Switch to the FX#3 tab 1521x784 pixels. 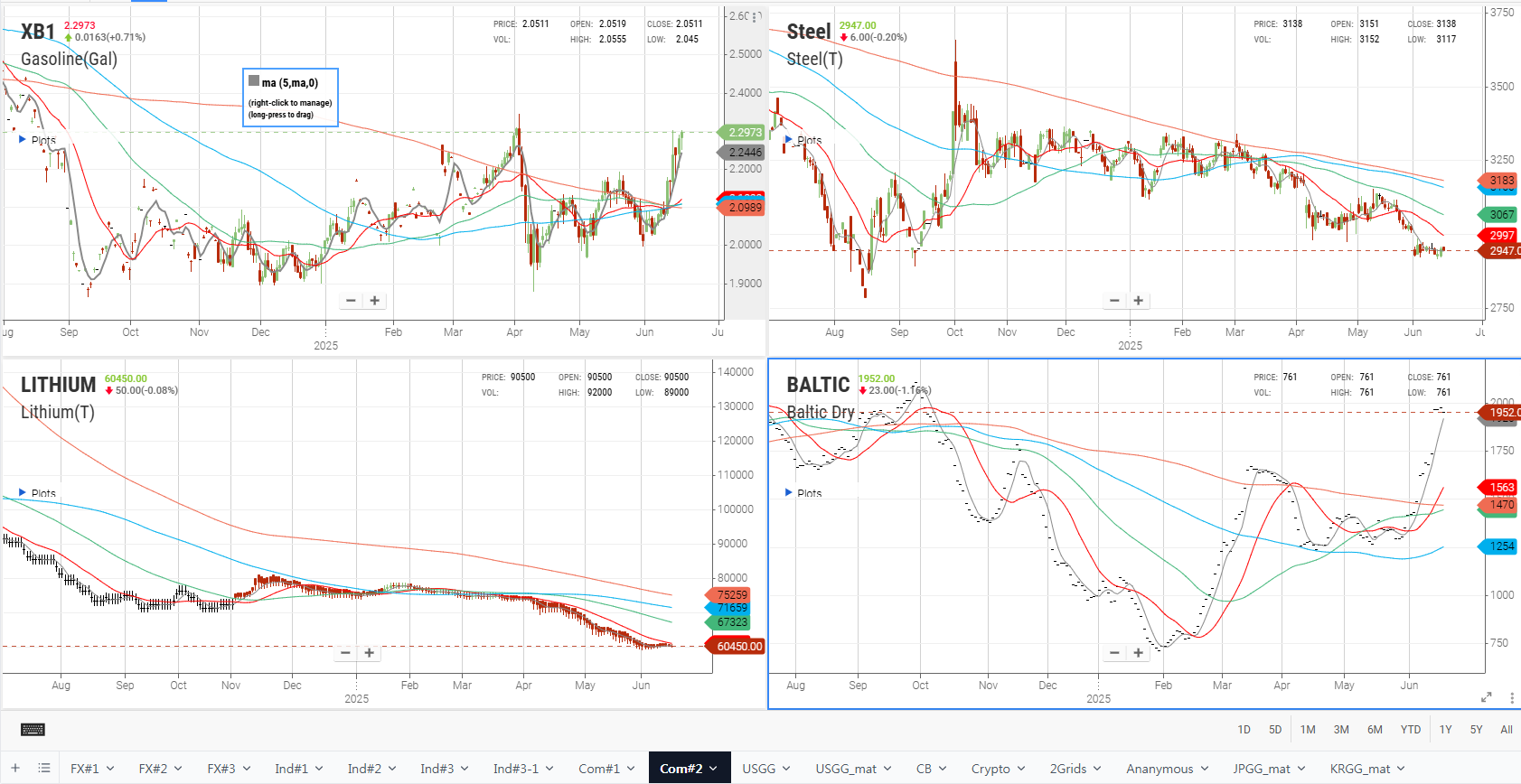pyautogui.click(x=221, y=769)
